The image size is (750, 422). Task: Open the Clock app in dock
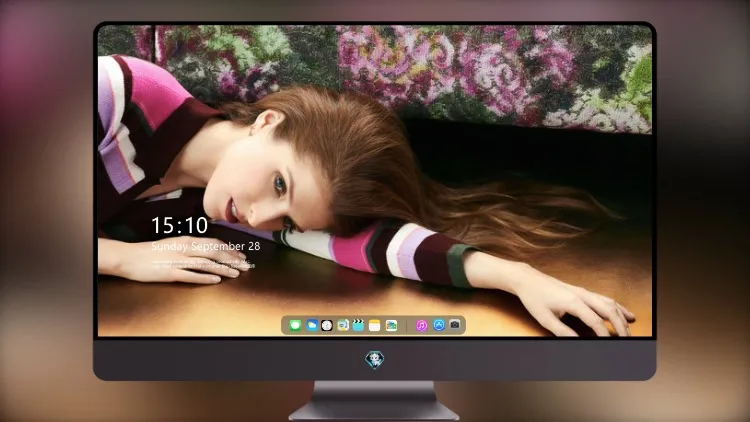tap(327, 325)
